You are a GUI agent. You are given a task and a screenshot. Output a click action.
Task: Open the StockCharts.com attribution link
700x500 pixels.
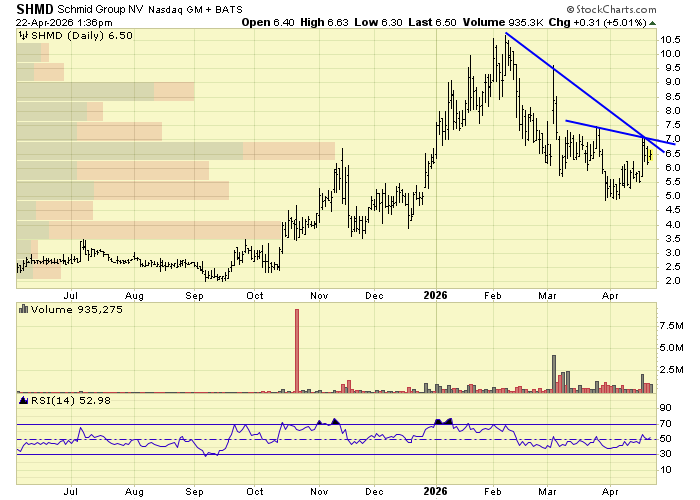pyautogui.click(x=616, y=9)
